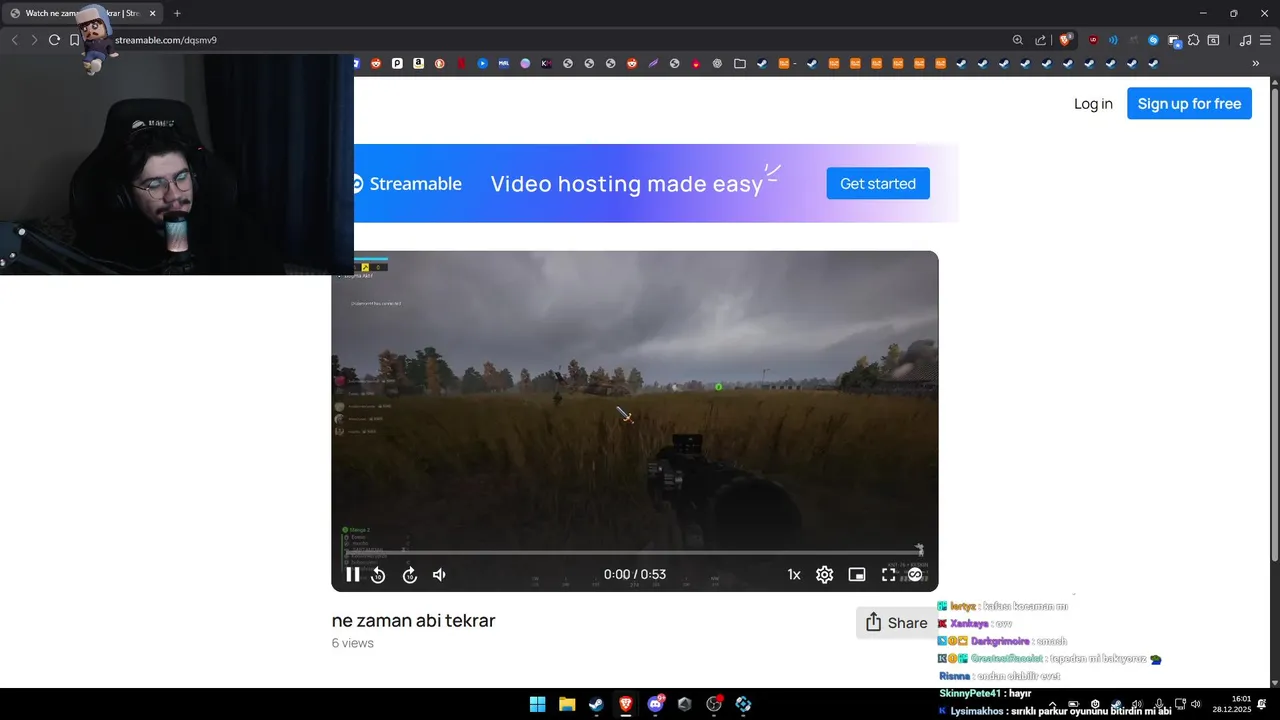1280x720 pixels.
Task: Open the taskbar clock showing 16:01
Action: pos(1232,704)
